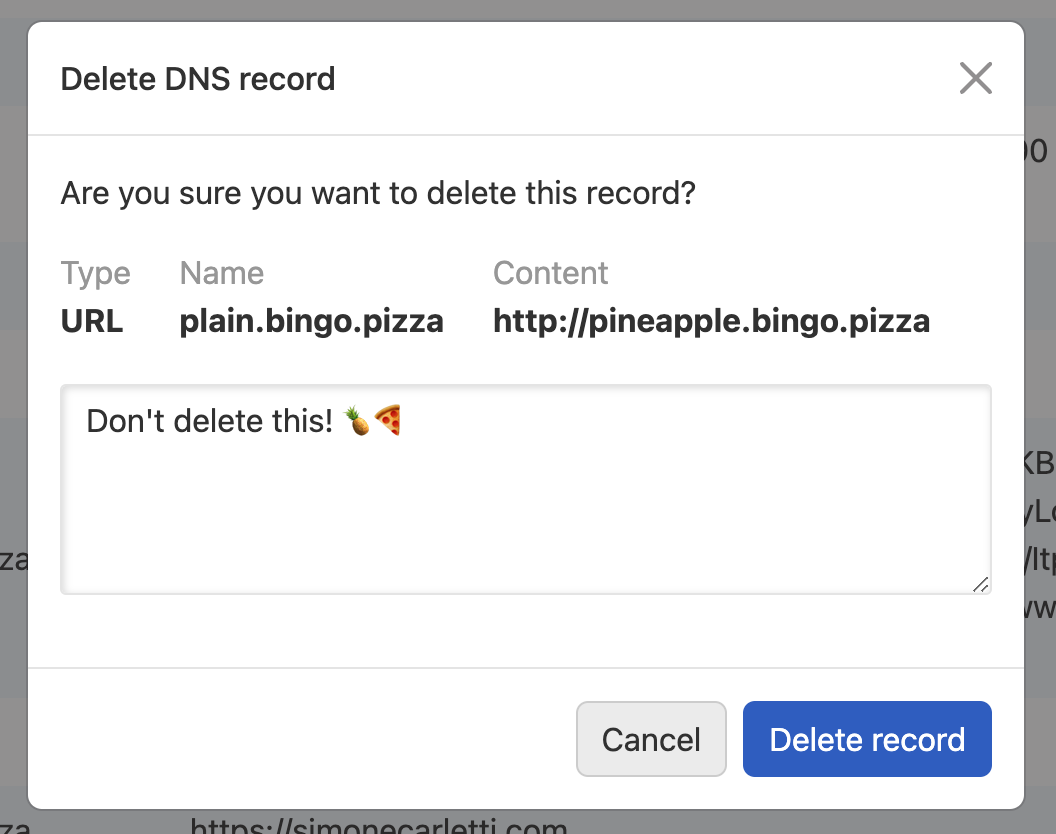Viewport: 1056px width, 834px height.
Task: Click the text area resize handle
Action: [980, 584]
